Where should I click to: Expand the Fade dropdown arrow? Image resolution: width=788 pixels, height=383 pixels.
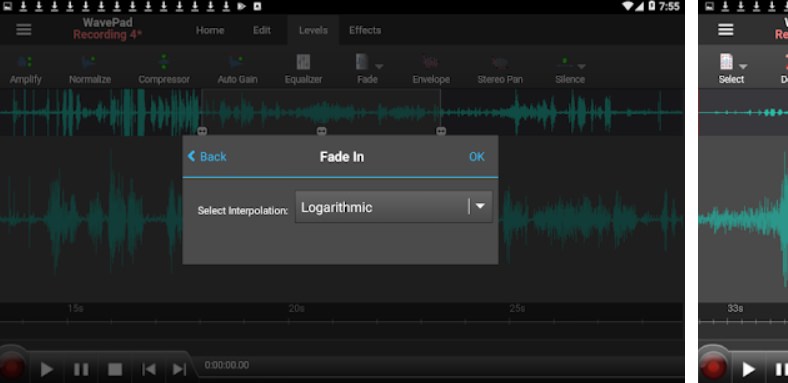[x=379, y=66]
